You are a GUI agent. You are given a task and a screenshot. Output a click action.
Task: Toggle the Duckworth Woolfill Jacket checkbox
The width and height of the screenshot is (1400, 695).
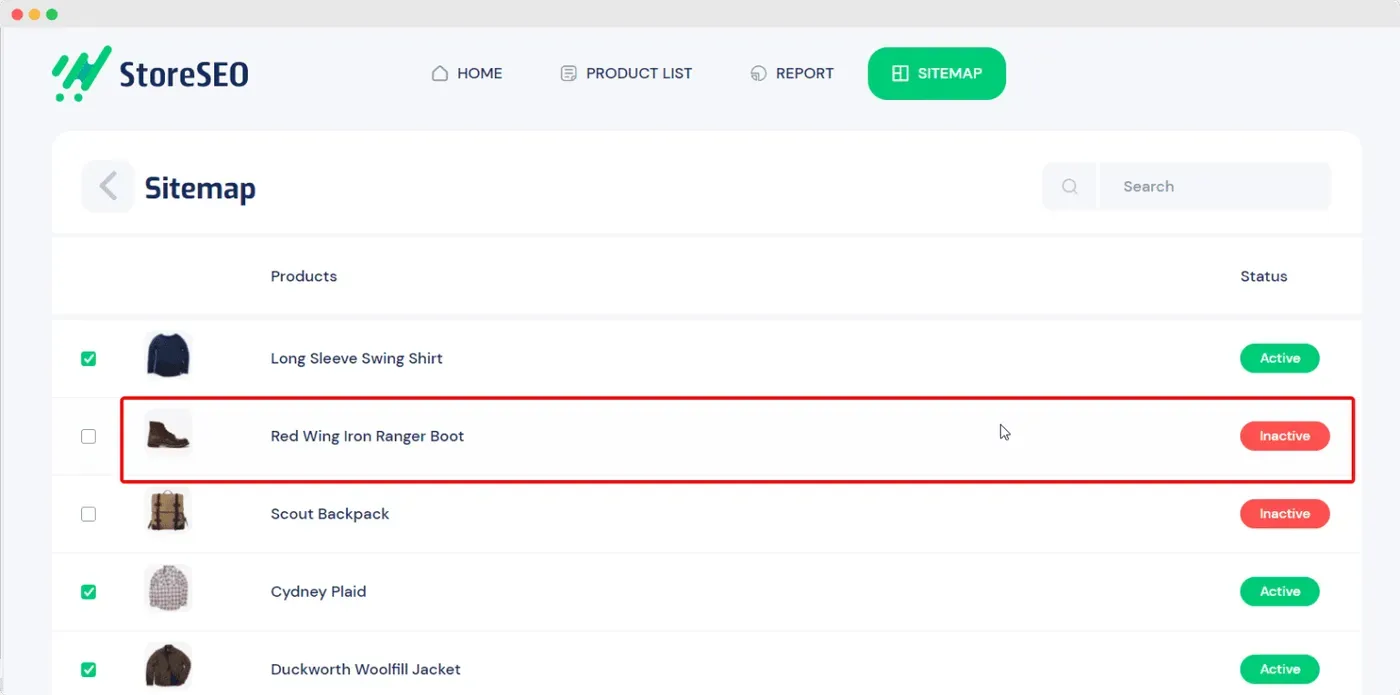[88, 670]
